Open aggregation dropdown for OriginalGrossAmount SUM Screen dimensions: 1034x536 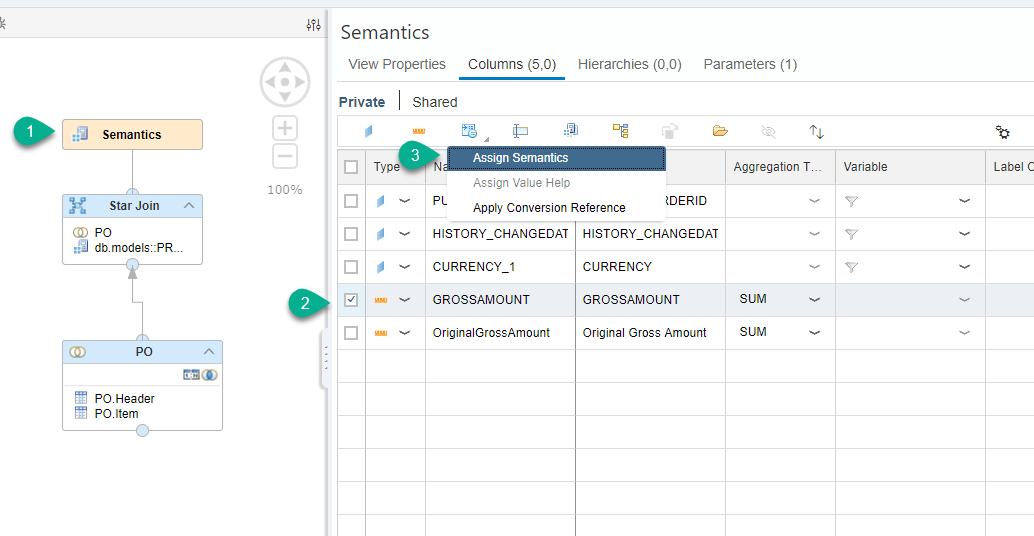pyautogui.click(x=814, y=333)
